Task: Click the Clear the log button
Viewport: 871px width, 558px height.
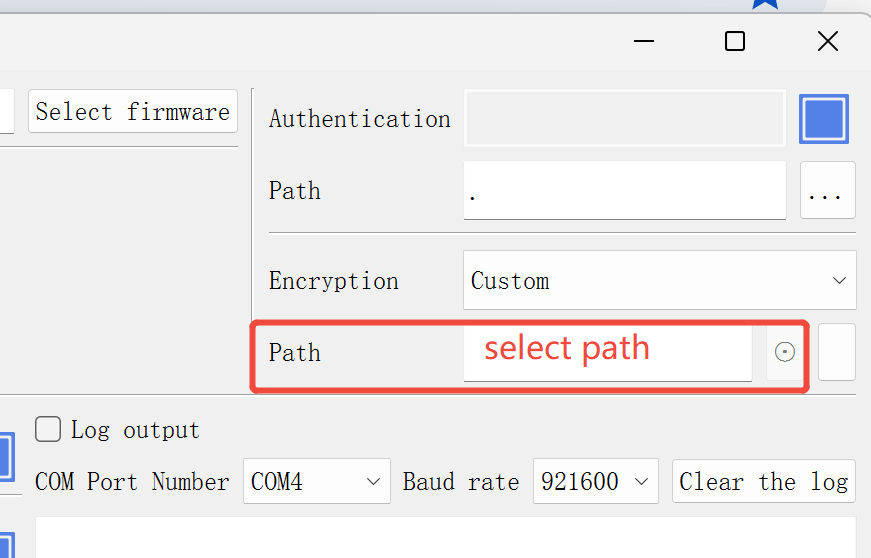Action: (x=763, y=482)
